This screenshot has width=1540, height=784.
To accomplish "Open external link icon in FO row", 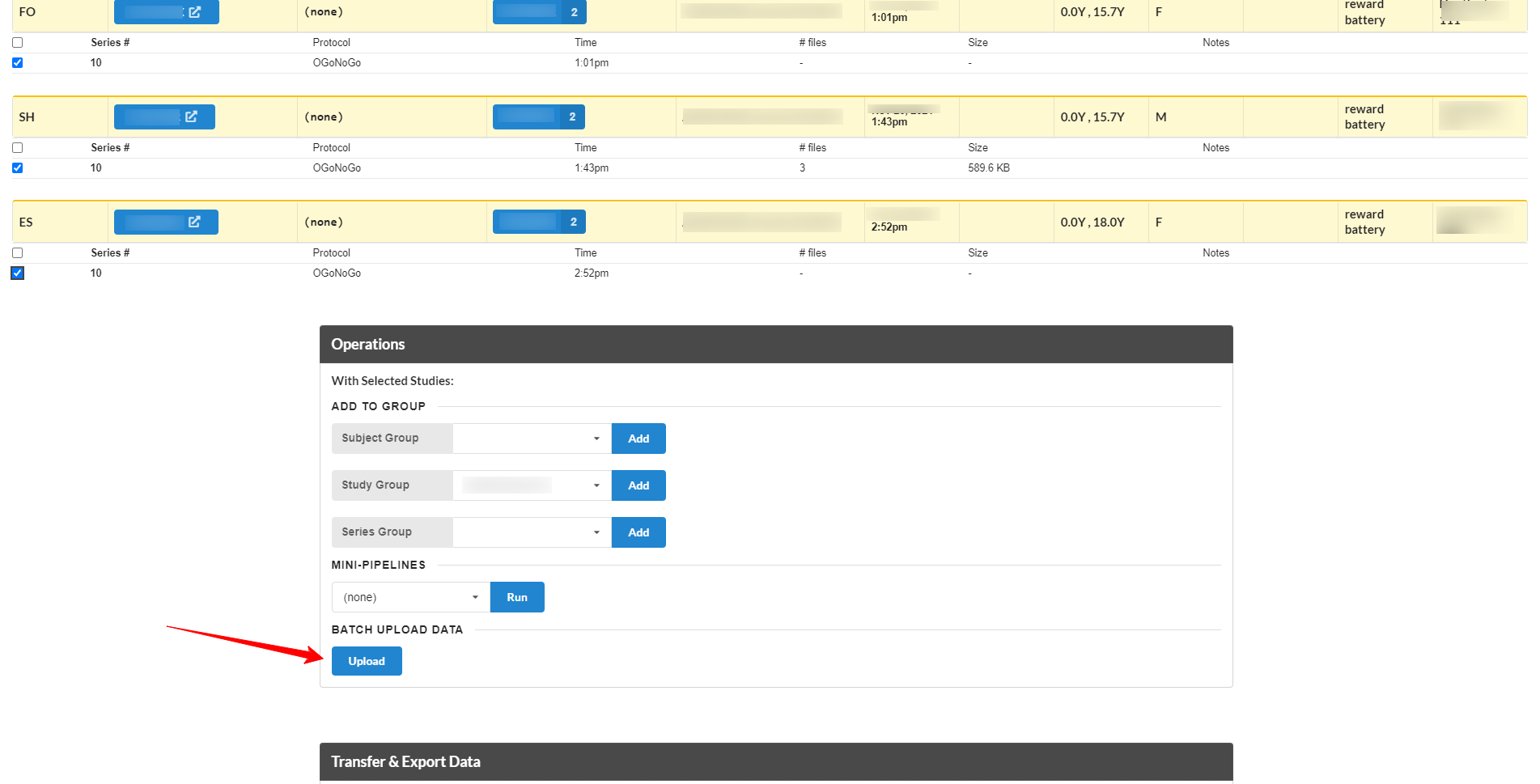I will pos(194,12).
